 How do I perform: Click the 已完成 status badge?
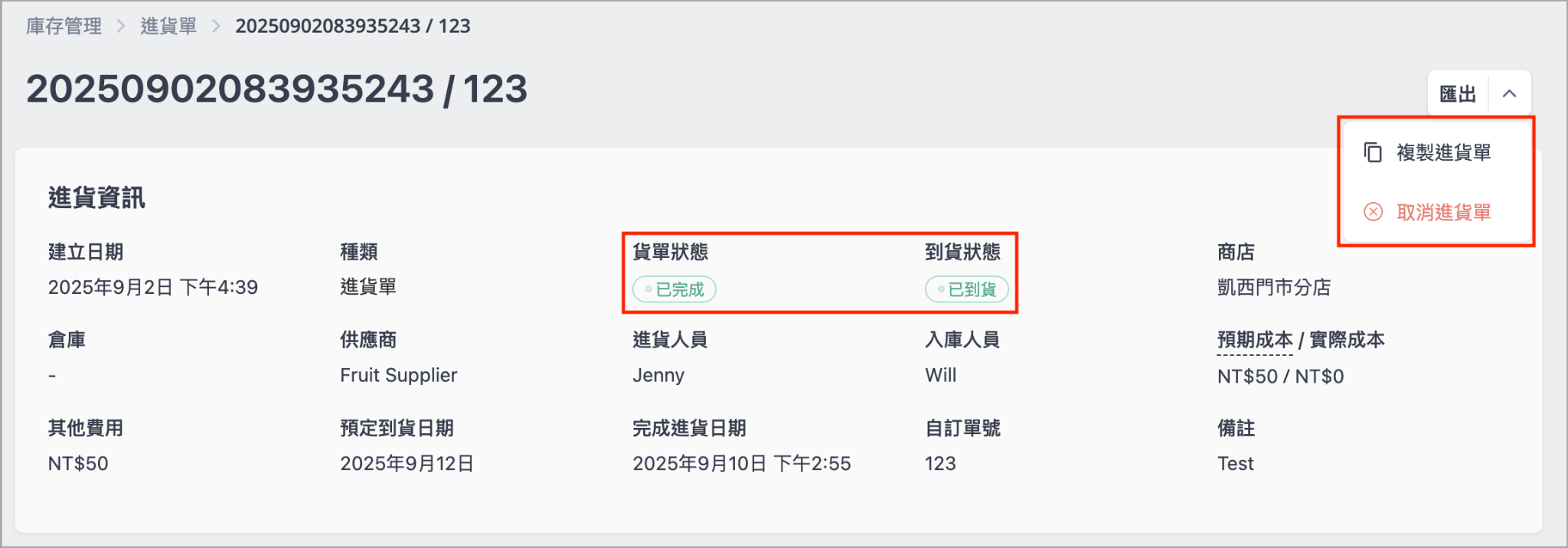click(674, 289)
